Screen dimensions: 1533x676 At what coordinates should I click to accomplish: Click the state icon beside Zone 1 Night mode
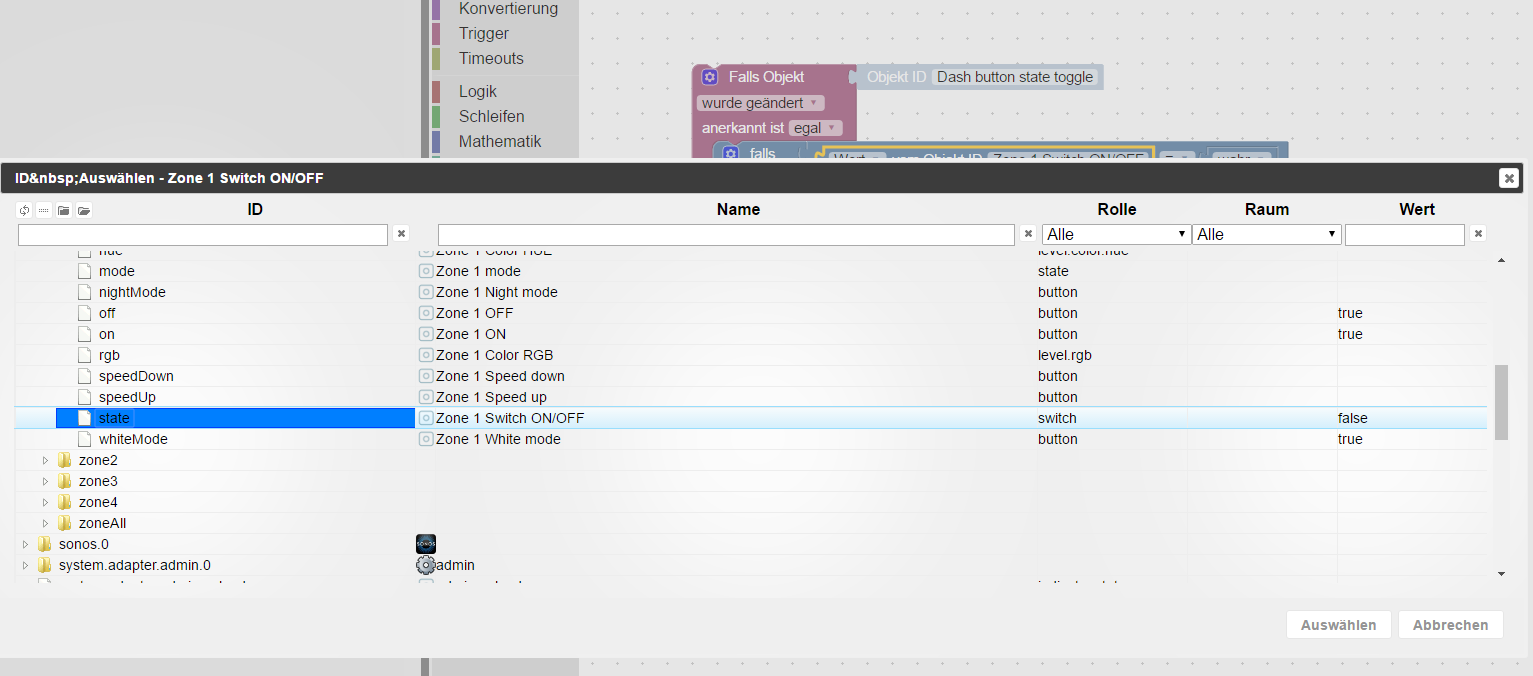tap(426, 292)
